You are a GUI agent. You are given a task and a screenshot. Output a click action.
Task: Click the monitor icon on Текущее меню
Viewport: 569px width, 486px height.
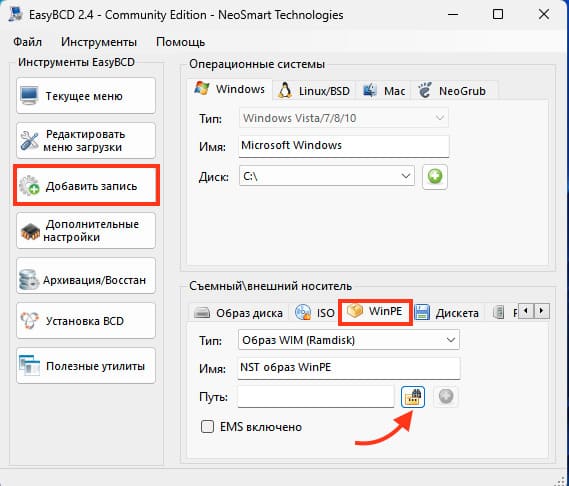[29, 96]
